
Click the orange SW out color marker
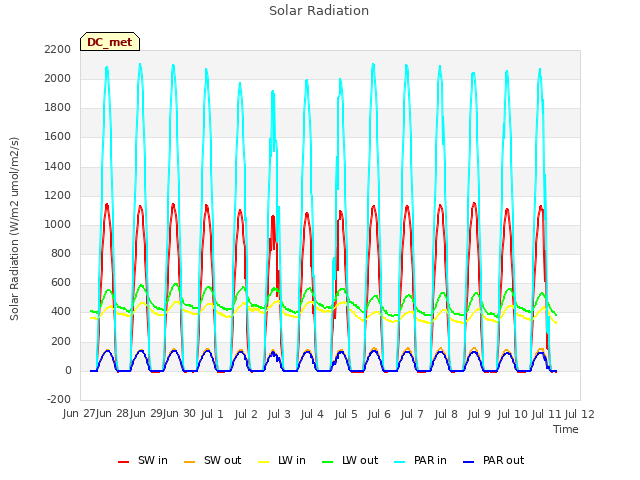(189, 462)
